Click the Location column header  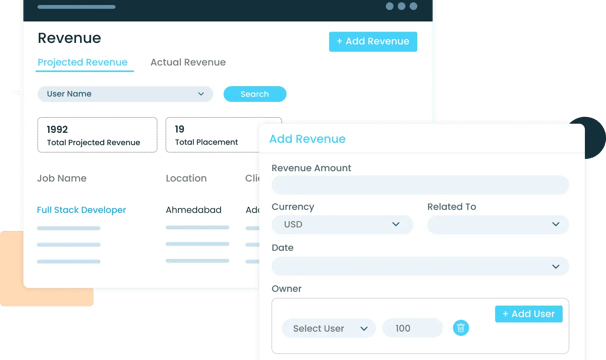[x=186, y=178]
